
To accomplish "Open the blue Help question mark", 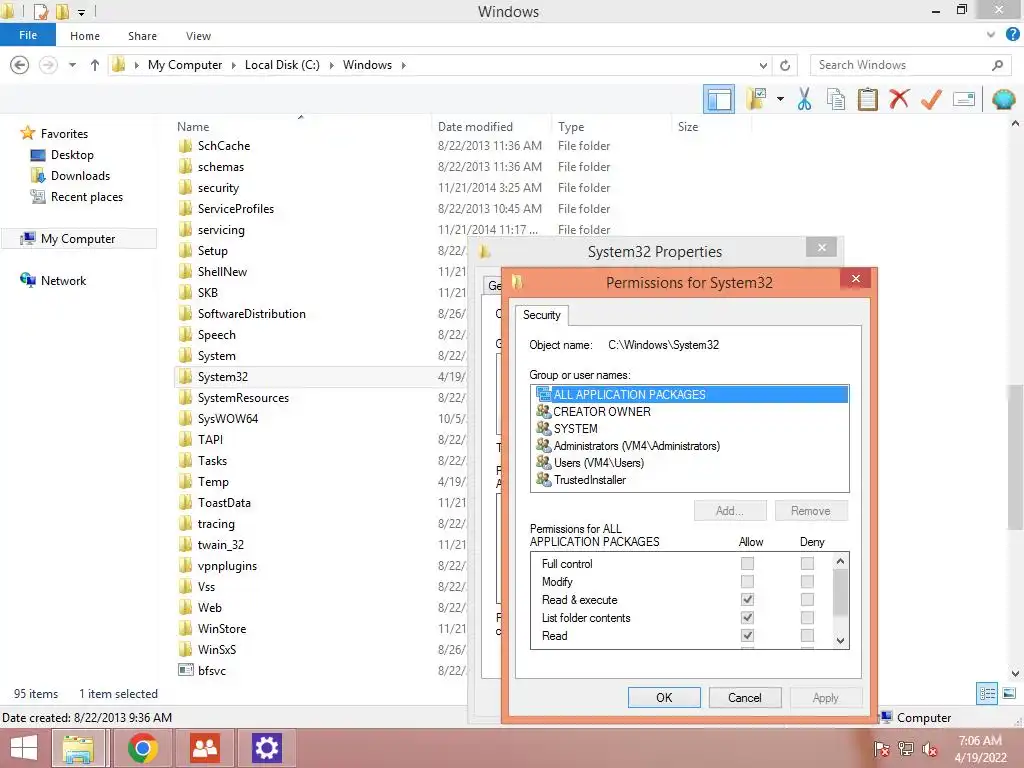I will (1012, 35).
